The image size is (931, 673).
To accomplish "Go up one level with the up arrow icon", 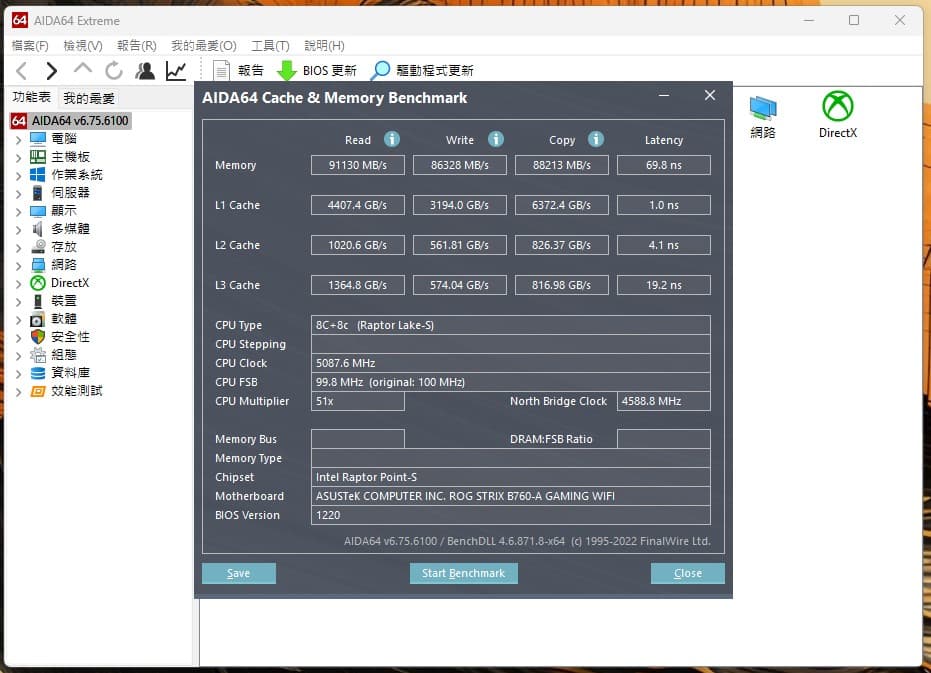I will [83, 69].
